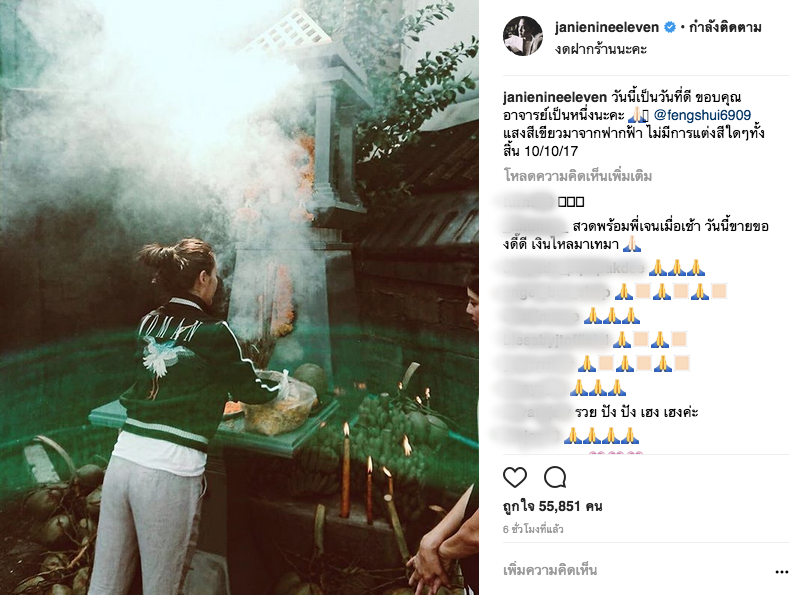799x595 pixels.
Task: Click the blurred username before รวย ปัง comment
Action: click(537, 412)
